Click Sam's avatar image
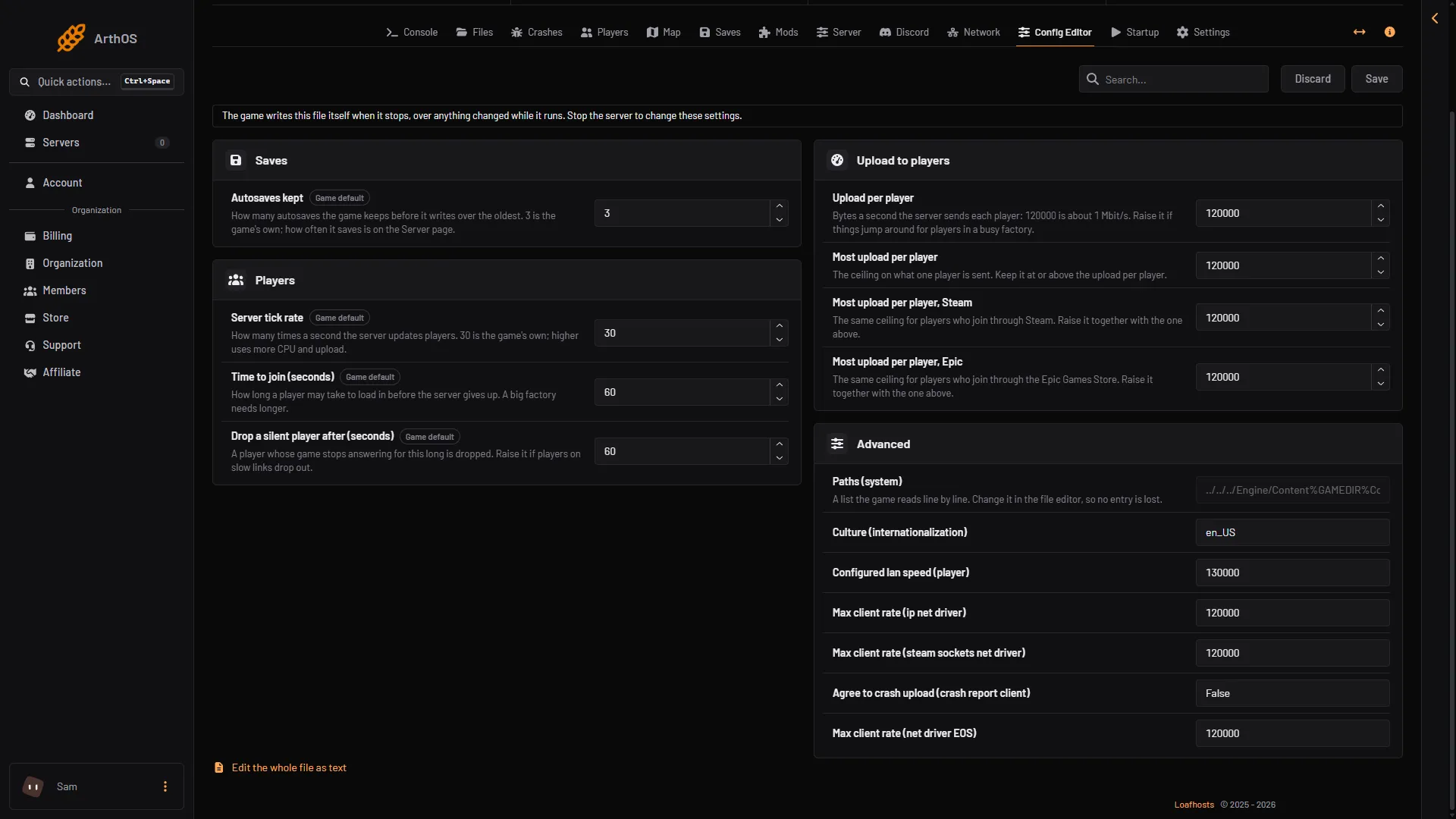Image resolution: width=1456 pixels, height=819 pixels. 33,786
